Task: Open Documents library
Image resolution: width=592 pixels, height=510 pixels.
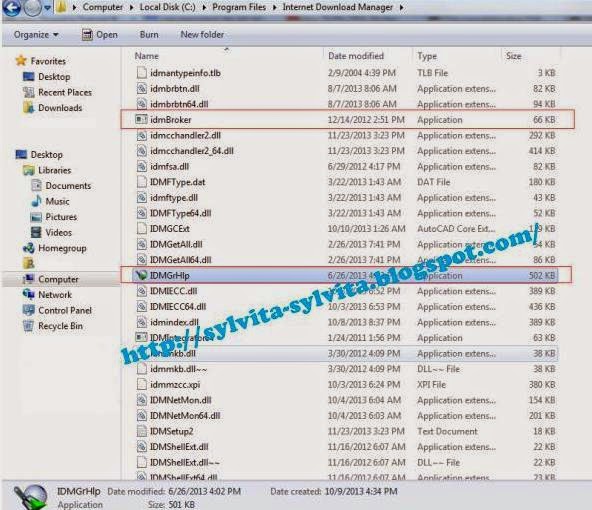Action: tap(68, 186)
